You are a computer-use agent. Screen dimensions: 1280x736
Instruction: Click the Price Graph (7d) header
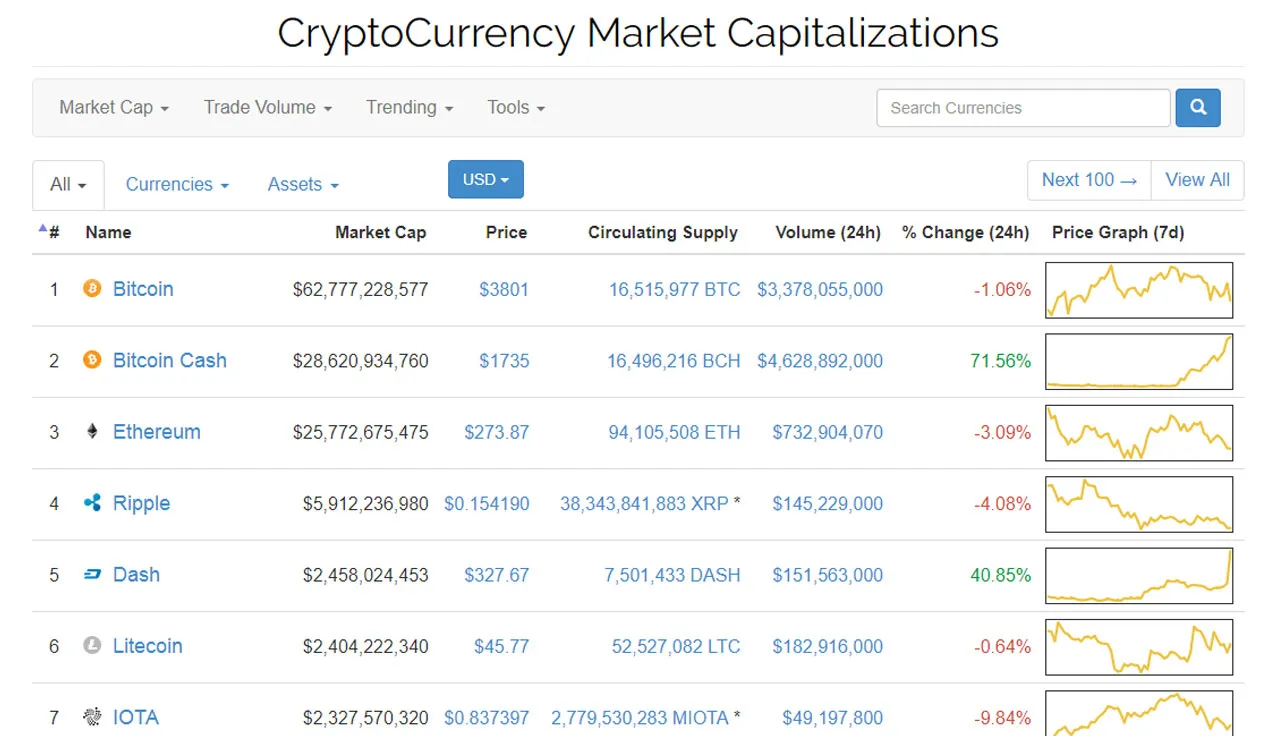[x=1118, y=232]
